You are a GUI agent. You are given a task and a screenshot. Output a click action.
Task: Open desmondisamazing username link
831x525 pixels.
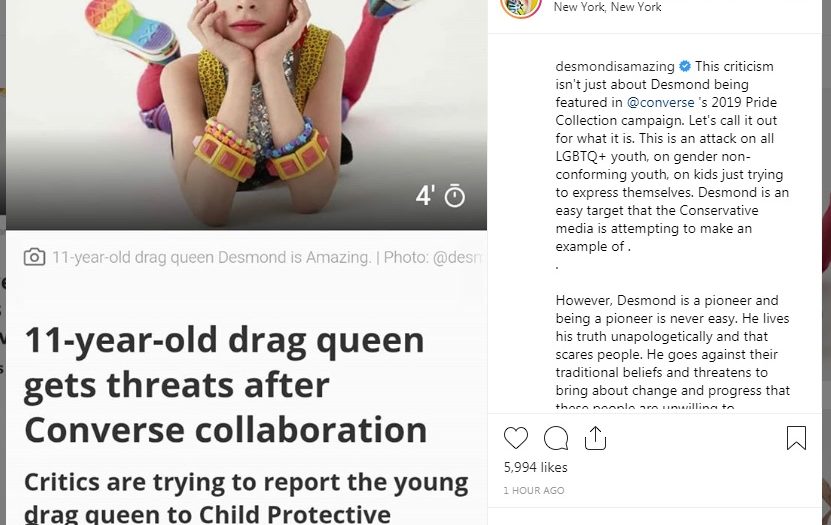(614, 67)
